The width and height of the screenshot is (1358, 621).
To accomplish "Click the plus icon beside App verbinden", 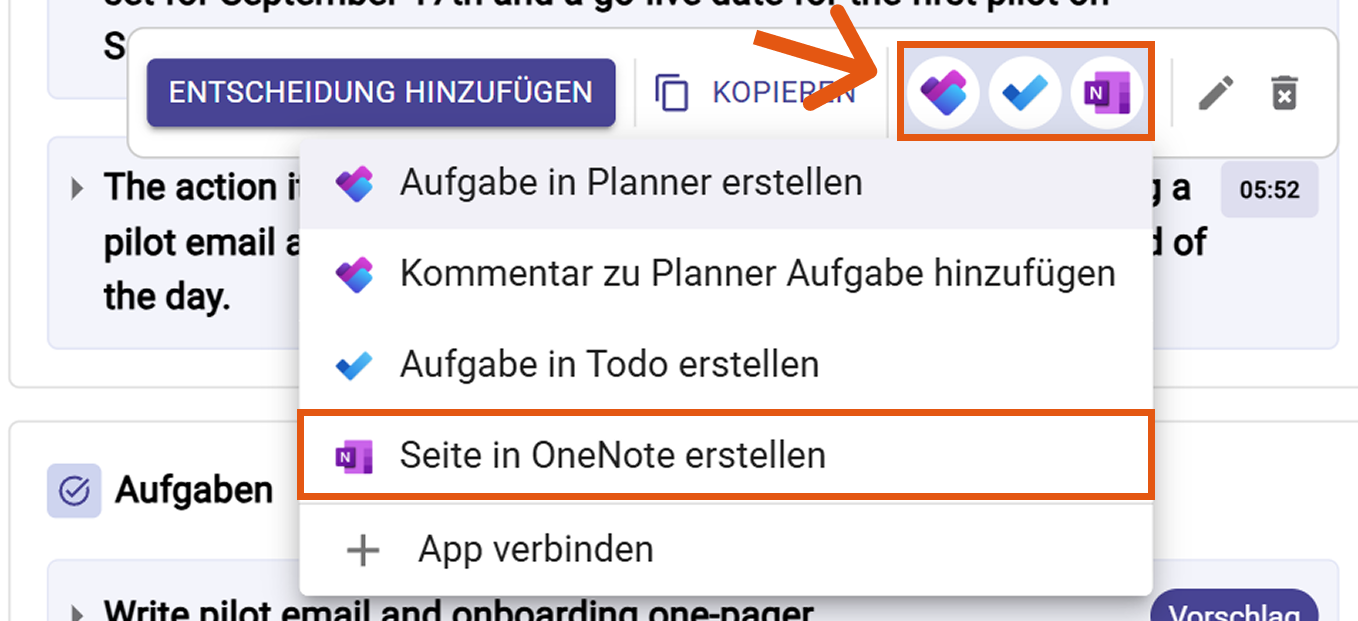I will [363, 549].
